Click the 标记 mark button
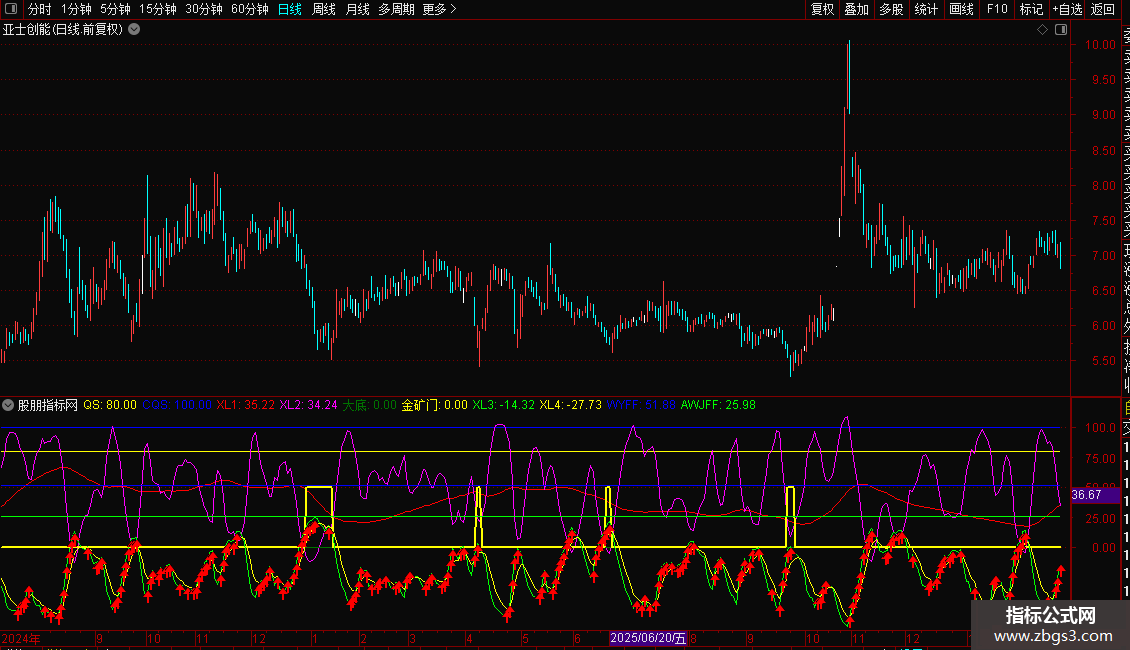Image resolution: width=1130 pixels, height=650 pixels. click(x=1031, y=9)
